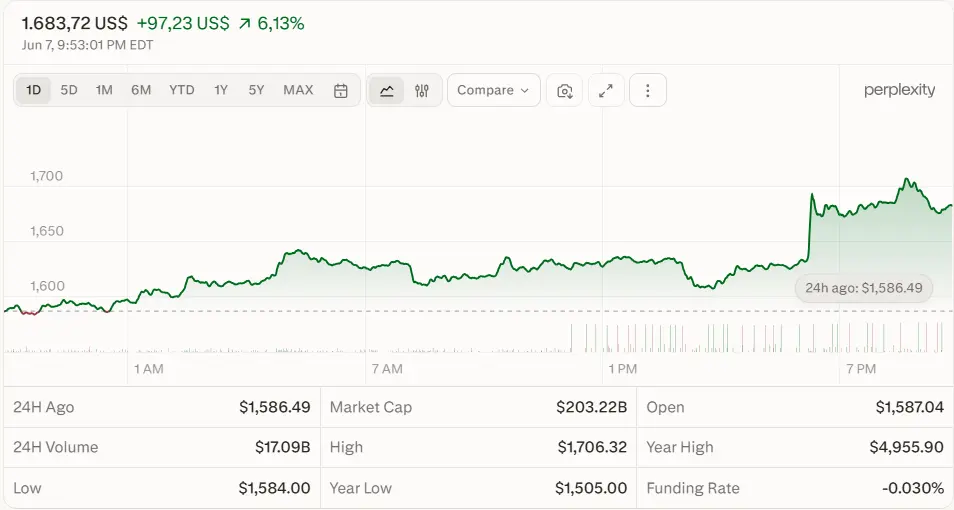Select the 5Y time range
Image resolution: width=954 pixels, height=510 pixels.
point(256,90)
